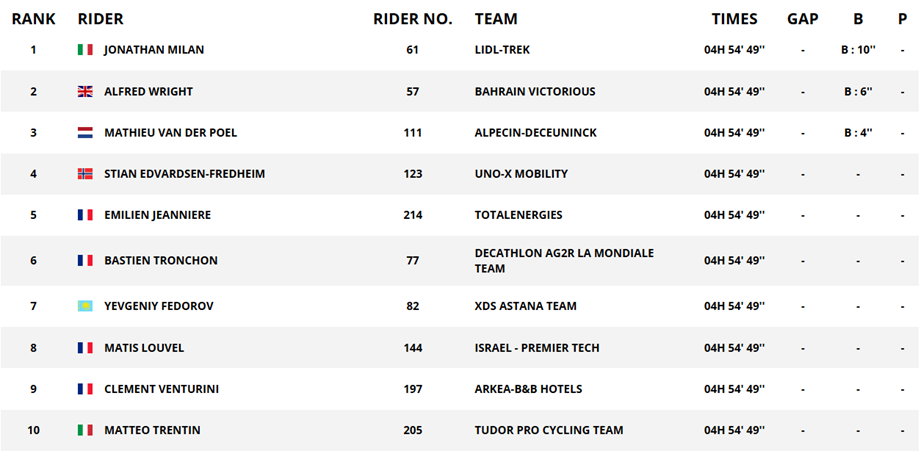Viewport: 921px width, 451px height.
Task: Click the RANK column header
Action: (x=33, y=19)
